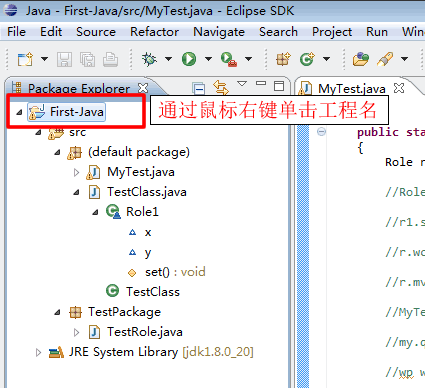The image size is (425, 388).
Task: Collapse the First-Java project node
Action: tap(20, 112)
